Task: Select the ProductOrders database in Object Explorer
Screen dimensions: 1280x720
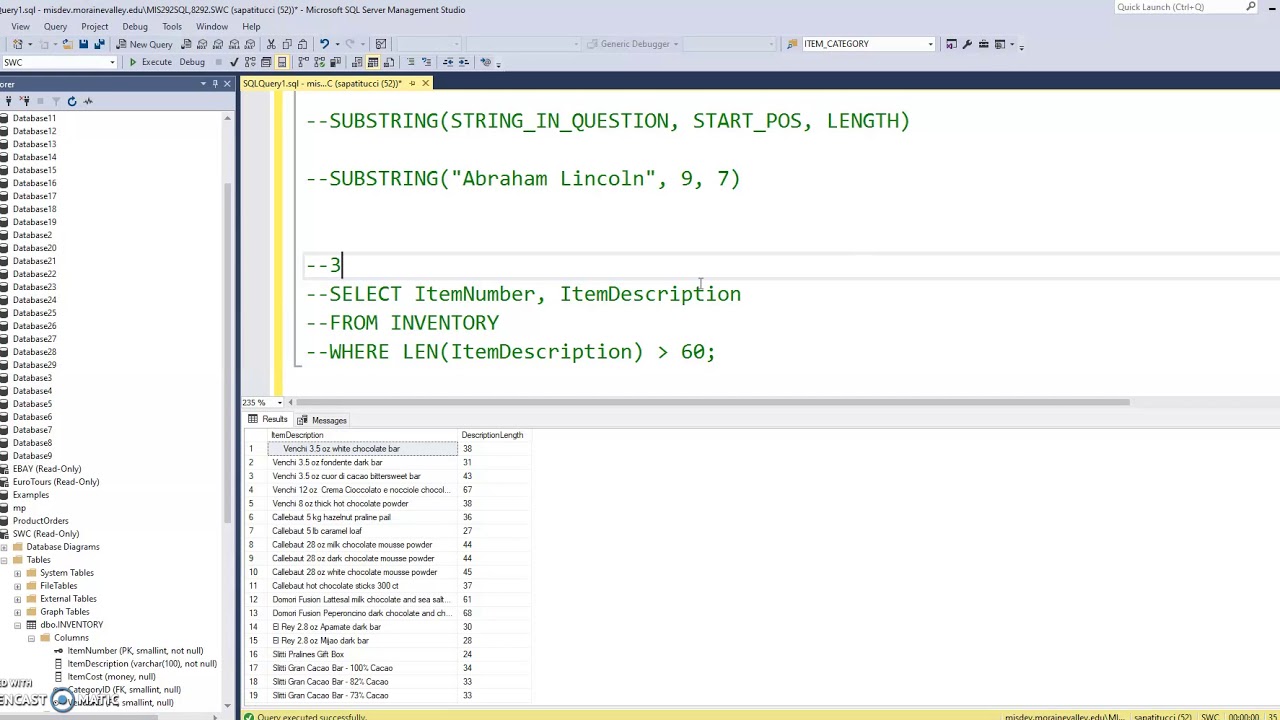Action: [x=40, y=521]
